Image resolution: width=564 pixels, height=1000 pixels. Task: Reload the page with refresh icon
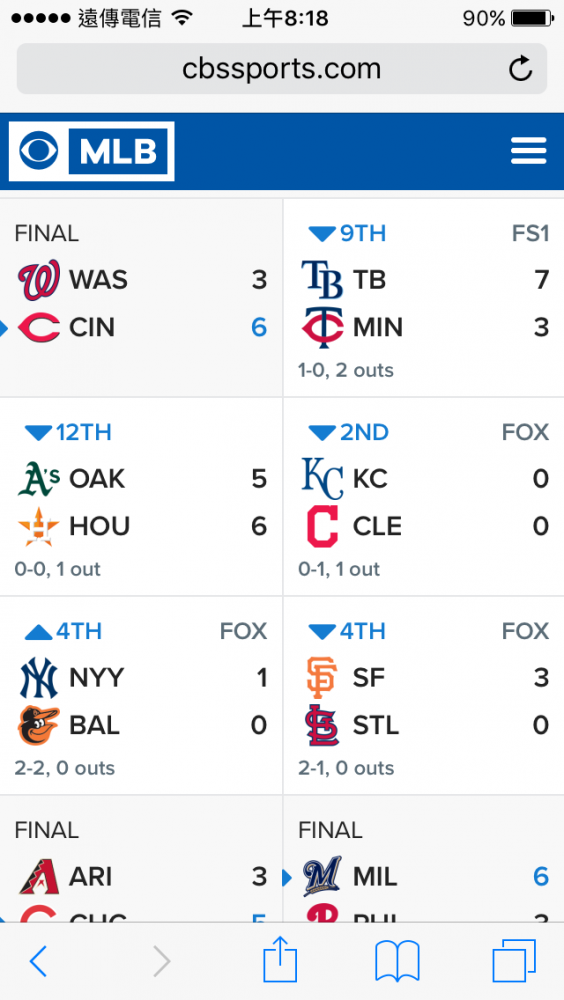click(x=520, y=69)
